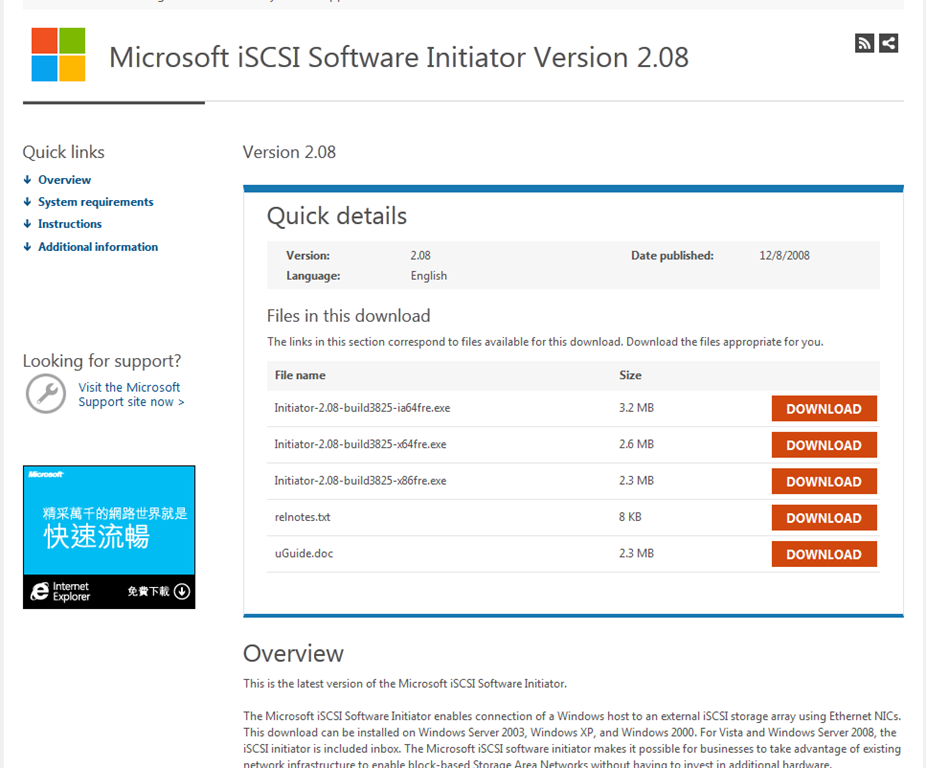The image size is (926, 768).
Task: Click the Microsoft four-color logo
Action: (x=58, y=54)
